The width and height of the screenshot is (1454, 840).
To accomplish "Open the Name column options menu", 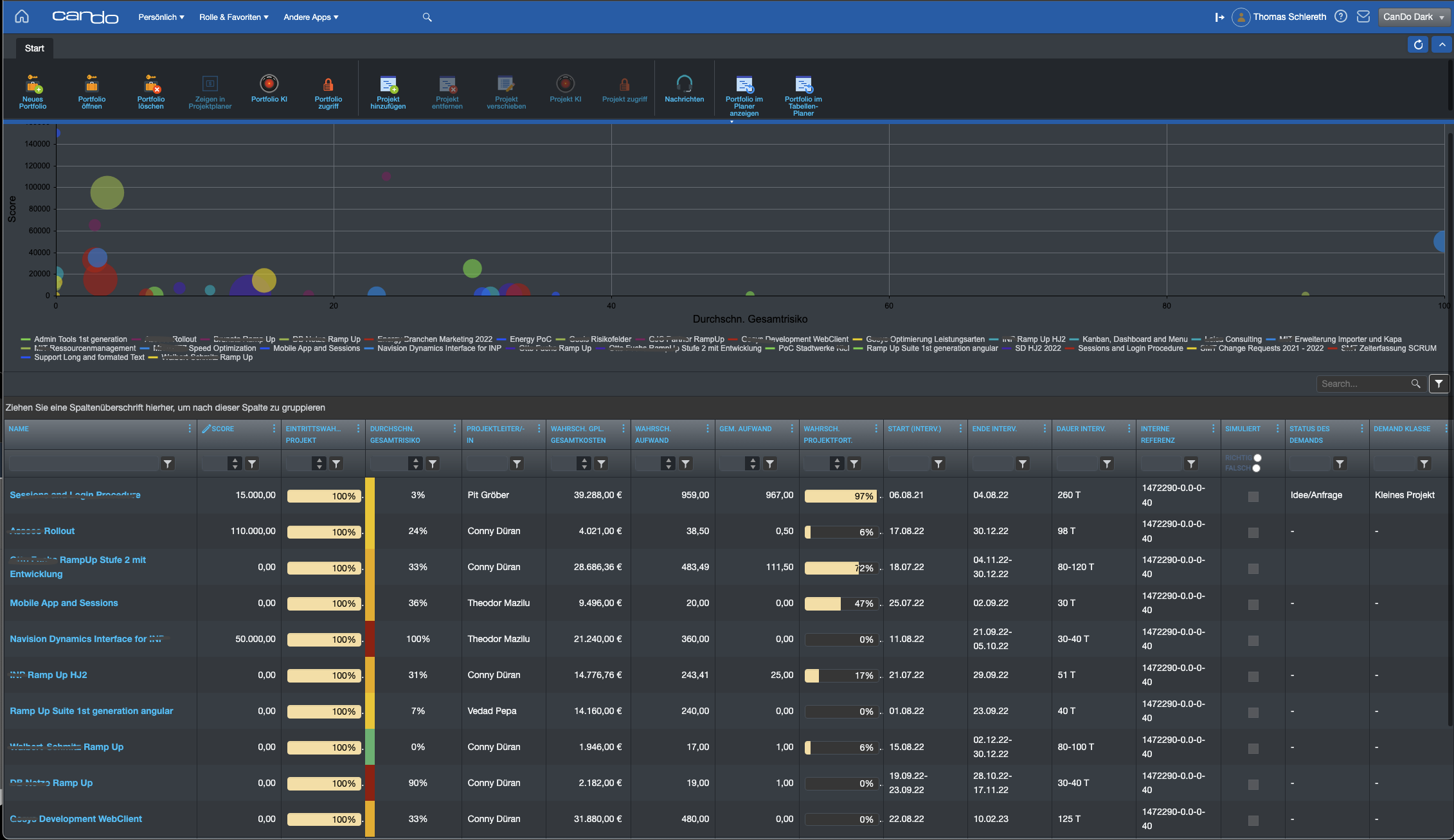I will [190, 429].
